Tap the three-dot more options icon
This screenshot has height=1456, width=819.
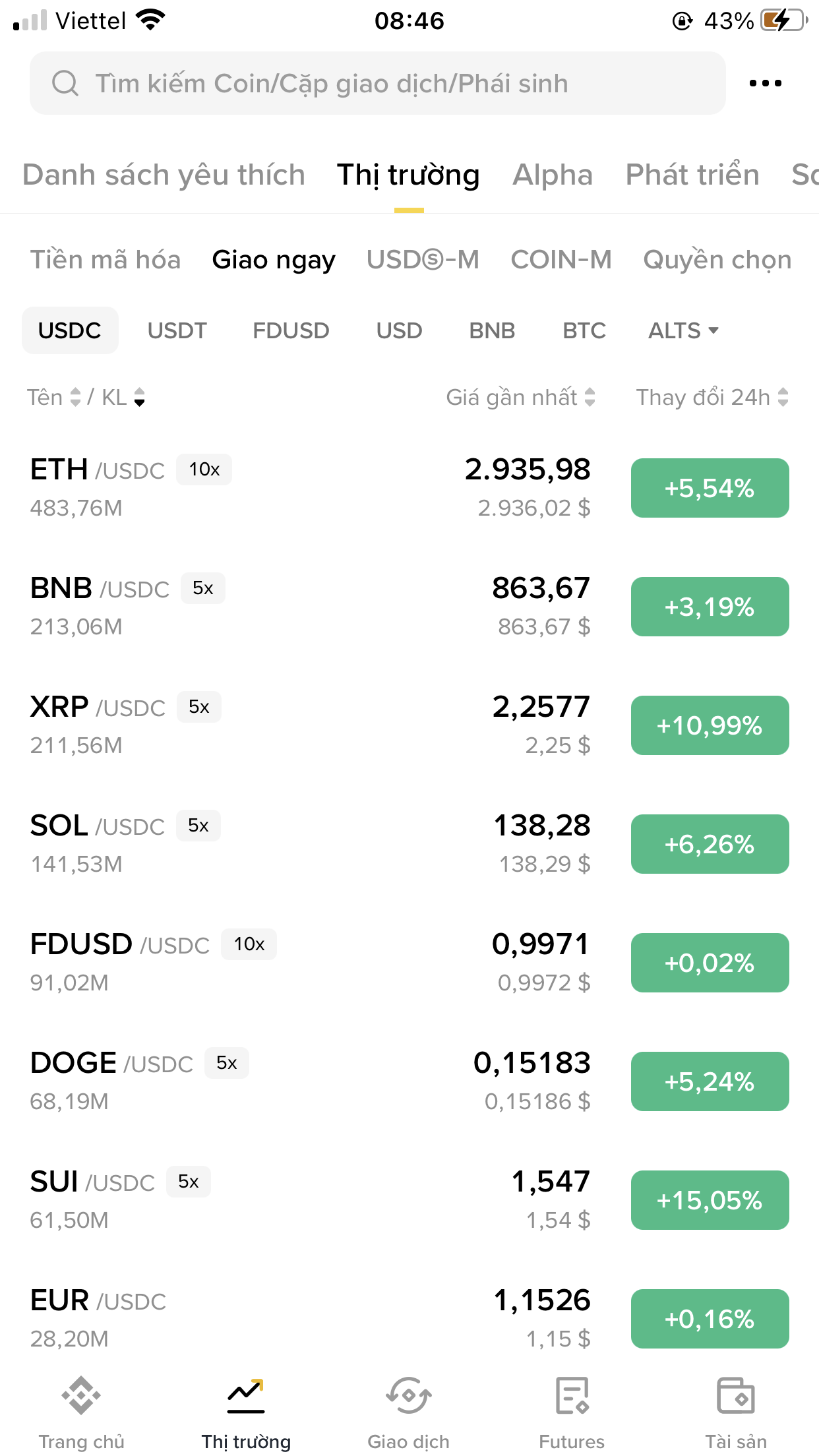pos(765,83)
